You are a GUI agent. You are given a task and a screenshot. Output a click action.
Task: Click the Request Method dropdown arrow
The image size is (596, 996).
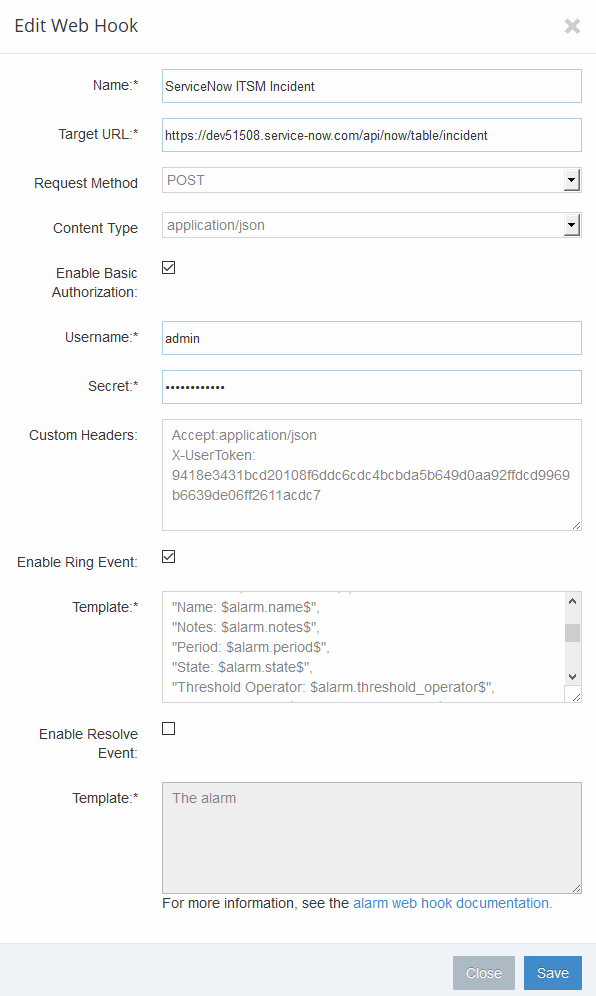tap(572, 180)
